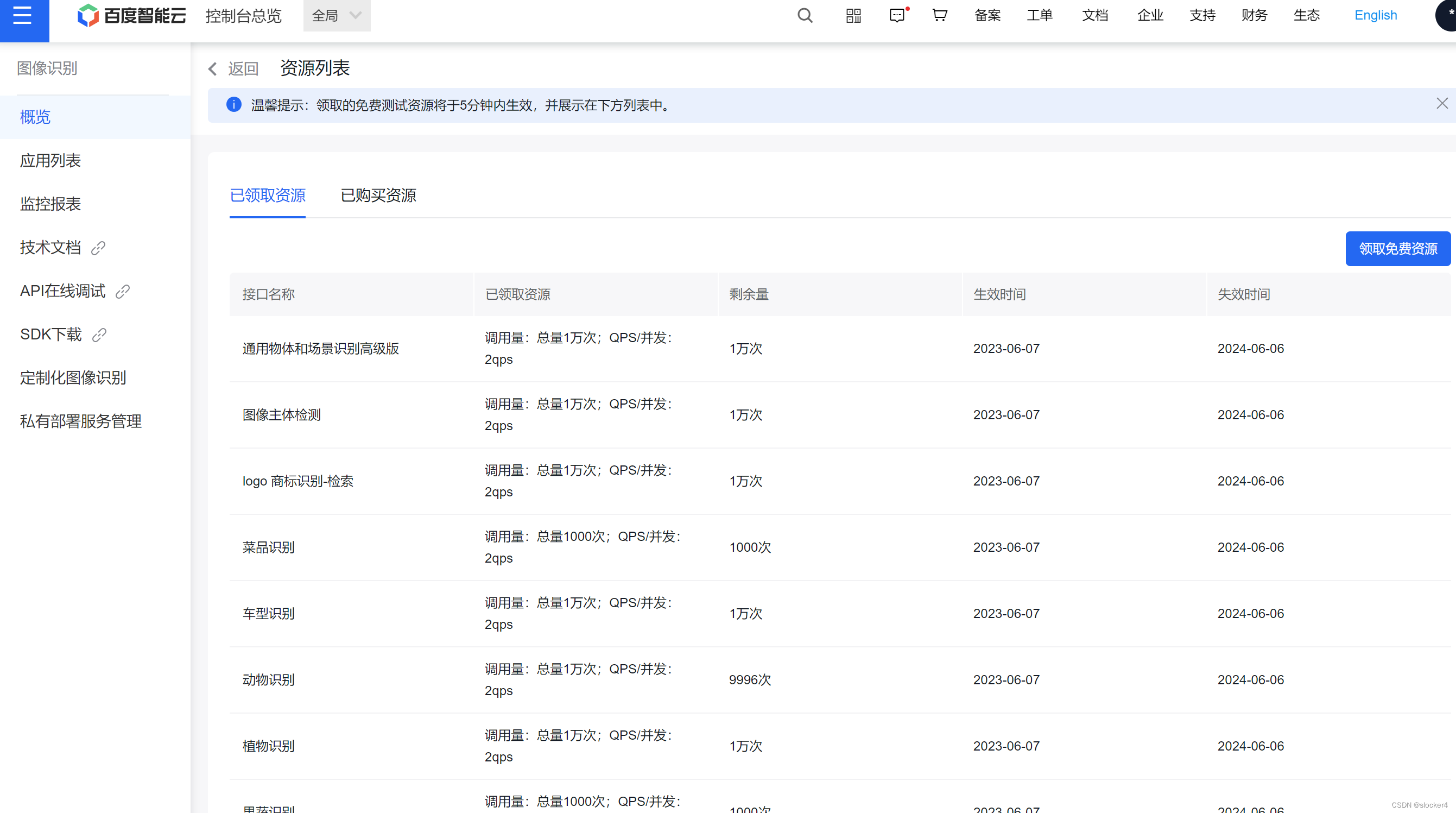
Task: Open the products grid icon
Action: (853, 15)
